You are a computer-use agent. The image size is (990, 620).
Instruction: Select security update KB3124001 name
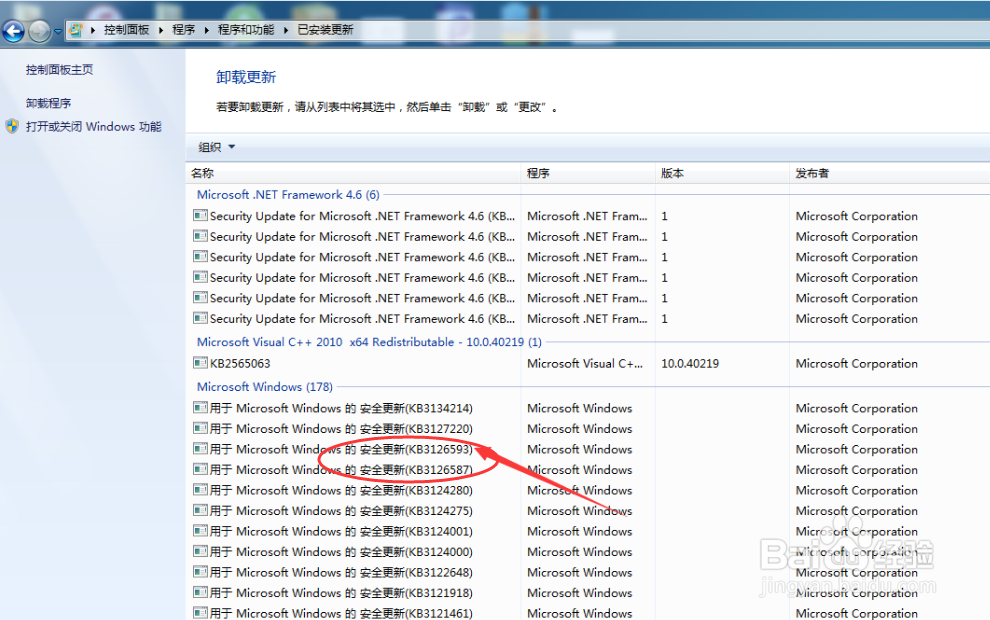click(x=341, y=531)
